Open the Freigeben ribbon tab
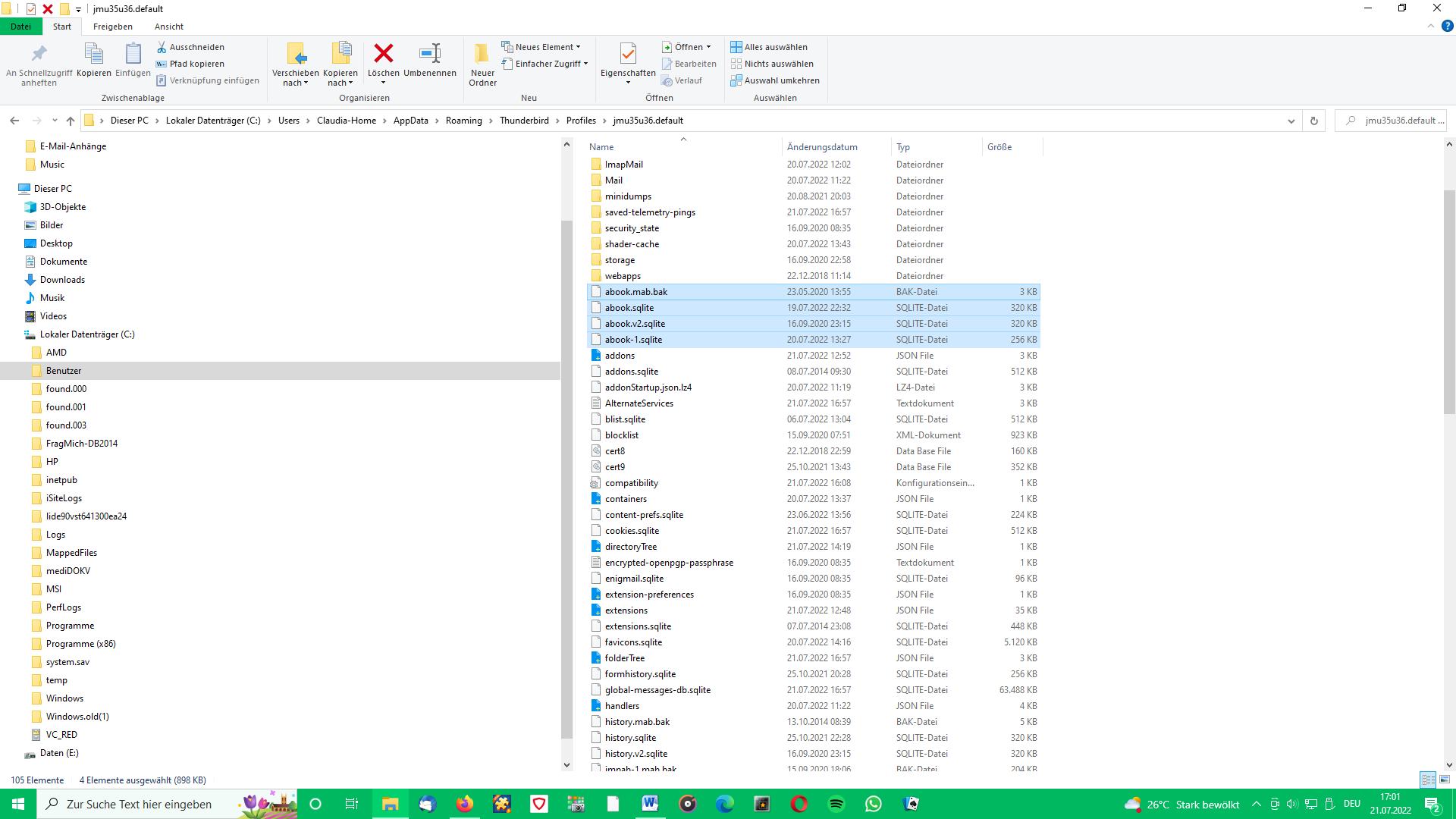The image size is (1456, 819). tap(112, 27)
